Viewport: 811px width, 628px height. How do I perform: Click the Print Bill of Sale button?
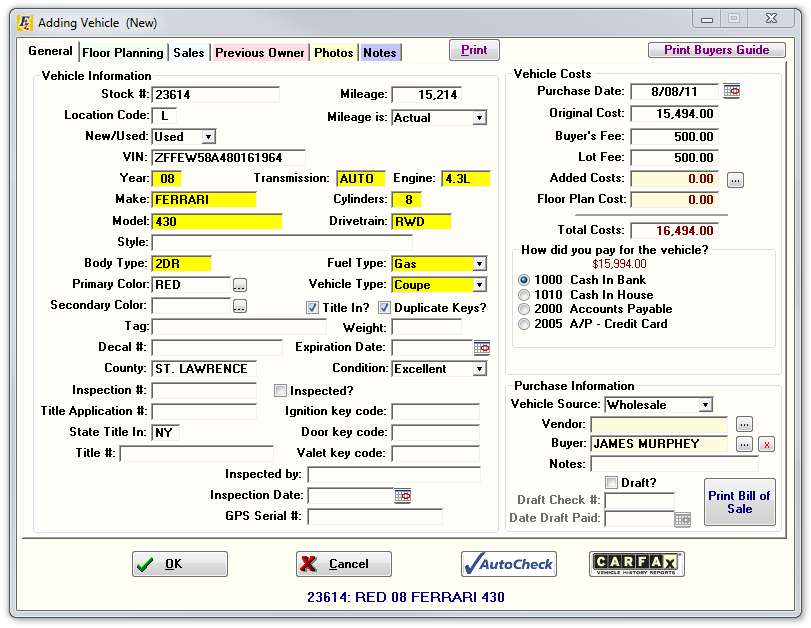coord(739,502)
